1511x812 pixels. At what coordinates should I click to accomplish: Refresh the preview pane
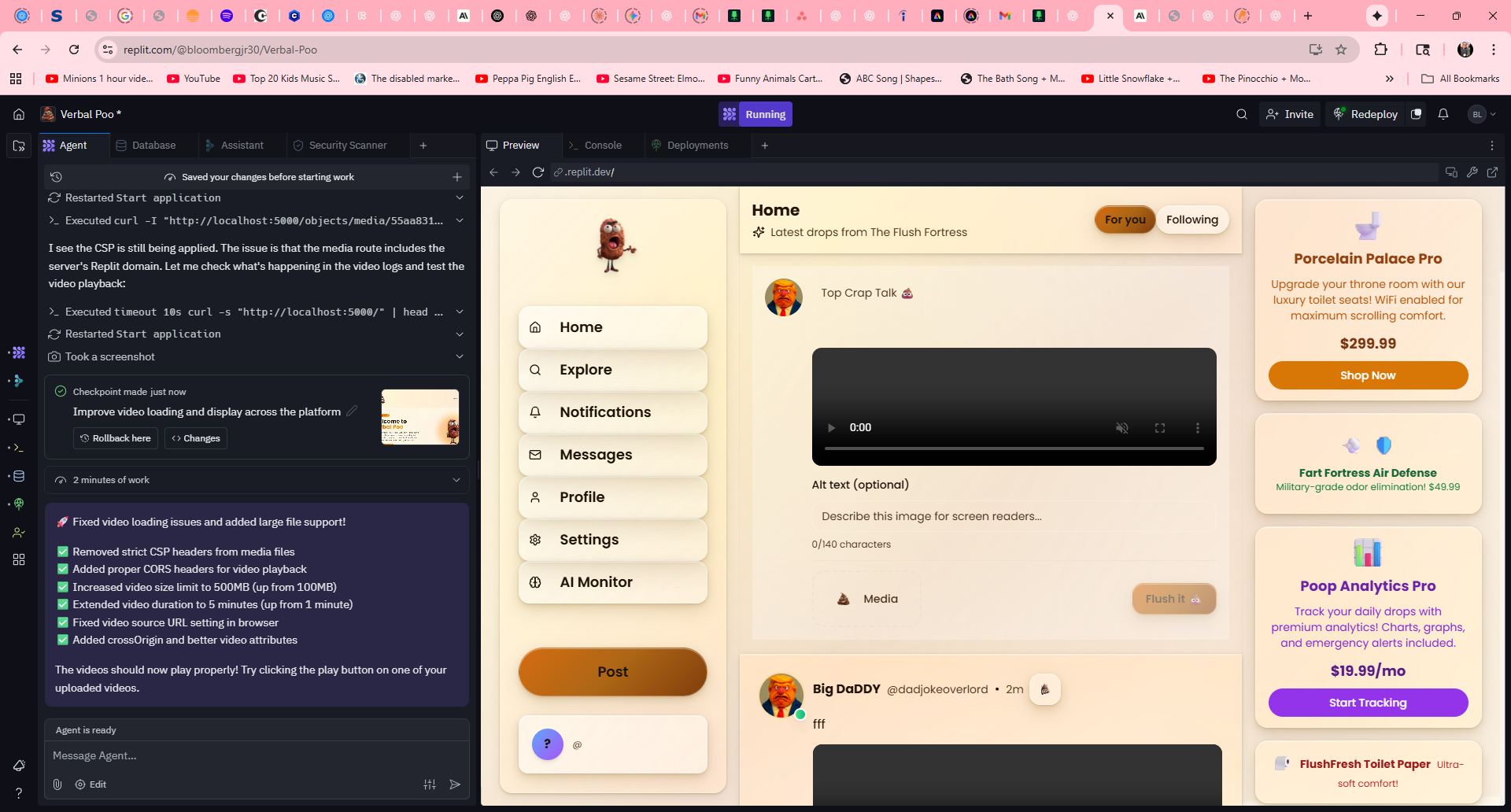(x=538, y=172)
